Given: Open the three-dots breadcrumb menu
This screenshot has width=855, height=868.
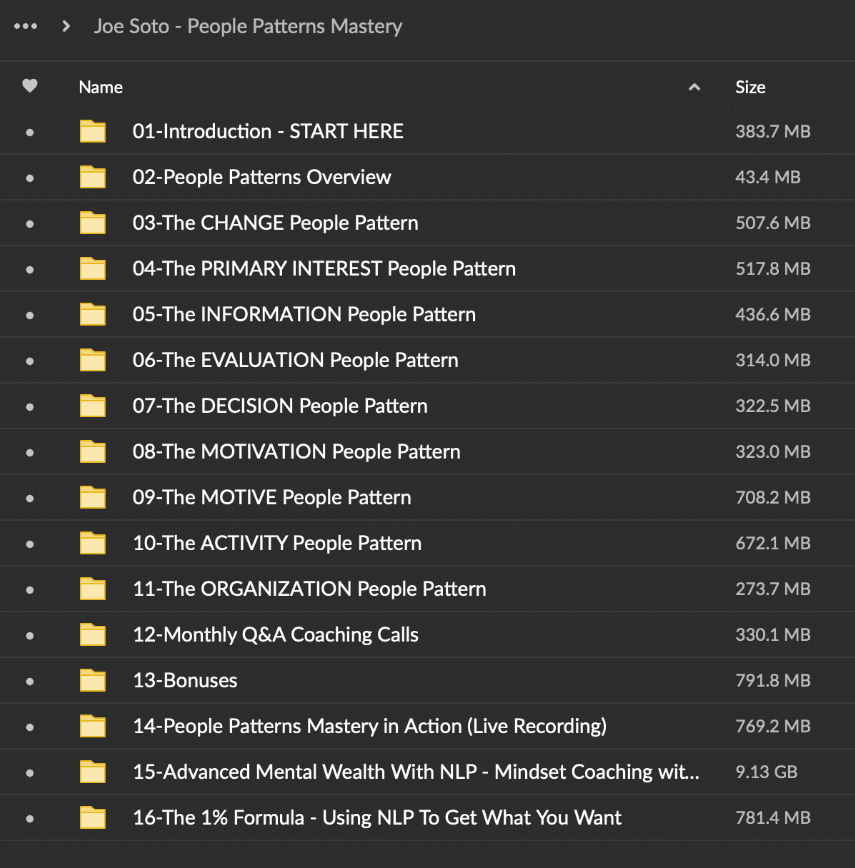Looking at the screenshot, I should point(25,26).
